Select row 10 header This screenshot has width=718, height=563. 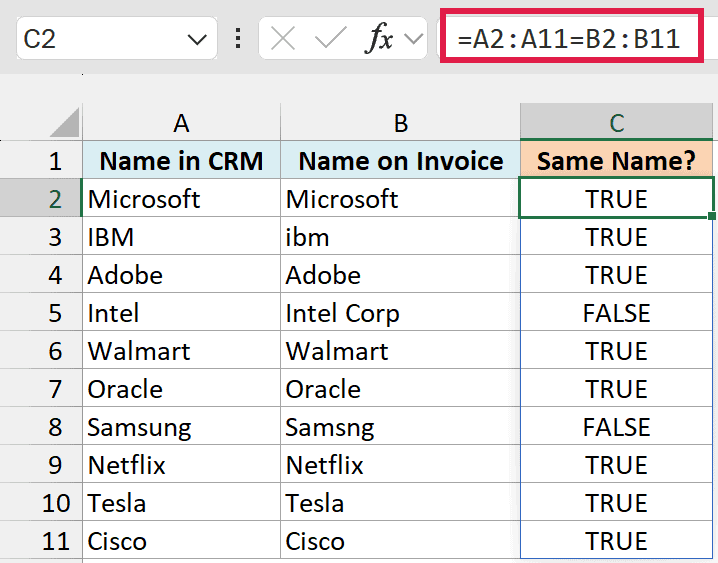(x=41, y=503)
